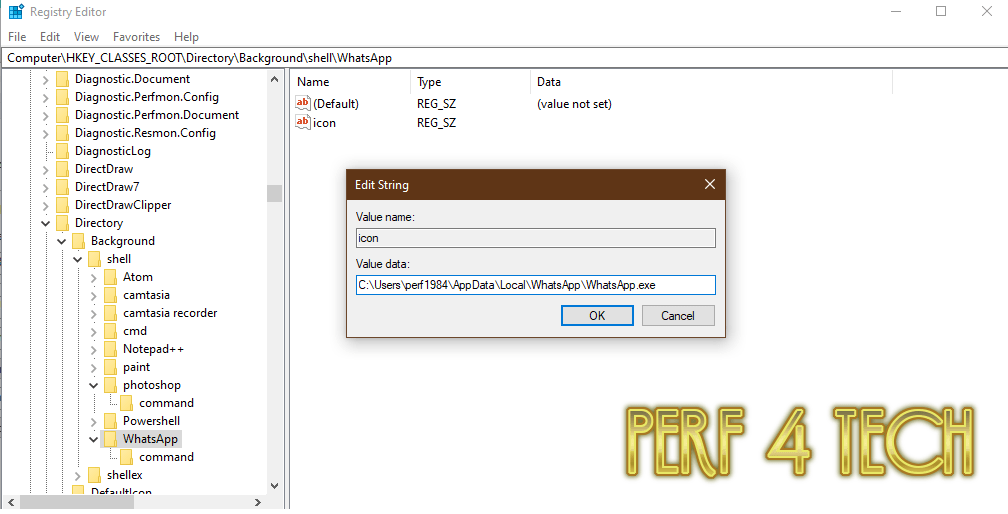1008x514 pixels.
Task: Click the Notepad++ key folder icon
Action: pos(111,349)
